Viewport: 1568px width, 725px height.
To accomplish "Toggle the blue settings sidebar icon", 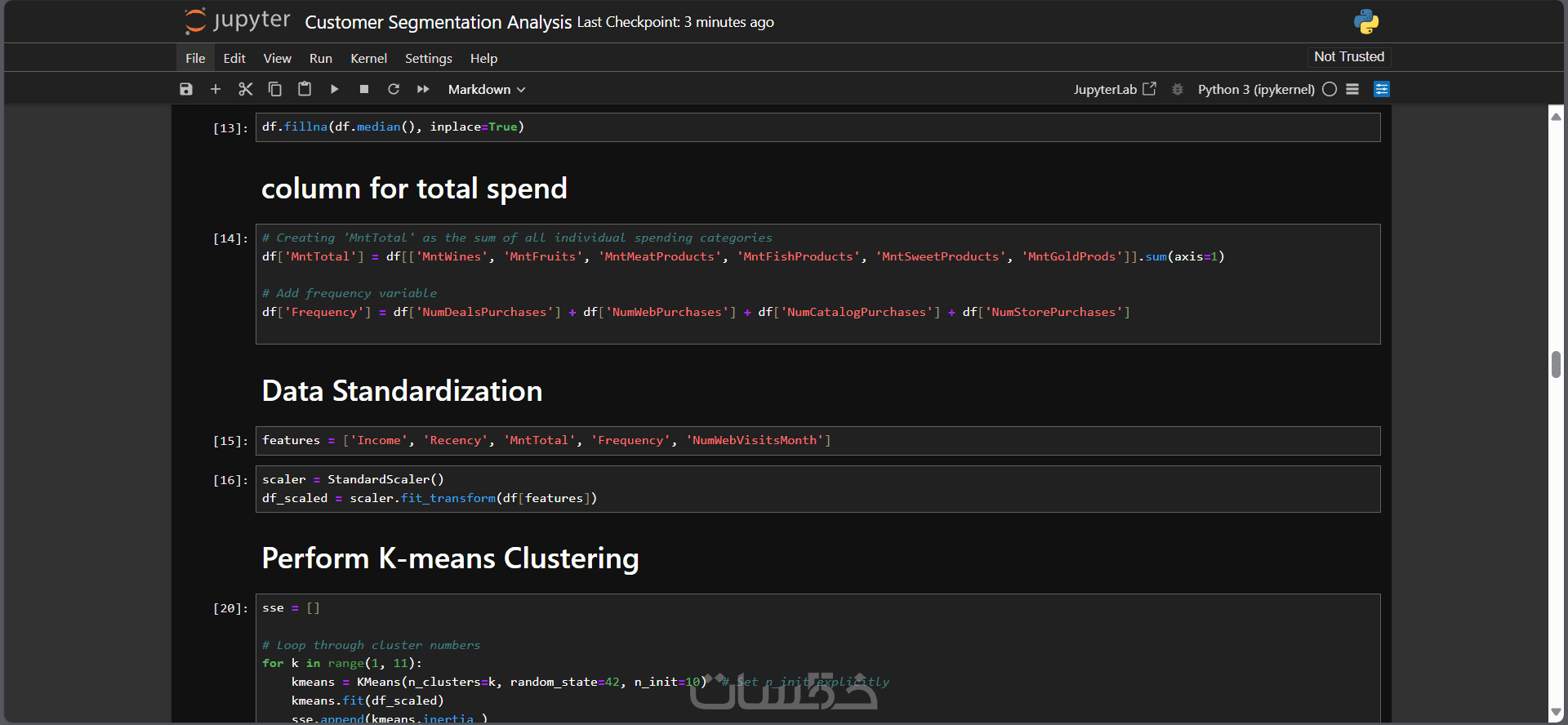I will (1381, 89).
